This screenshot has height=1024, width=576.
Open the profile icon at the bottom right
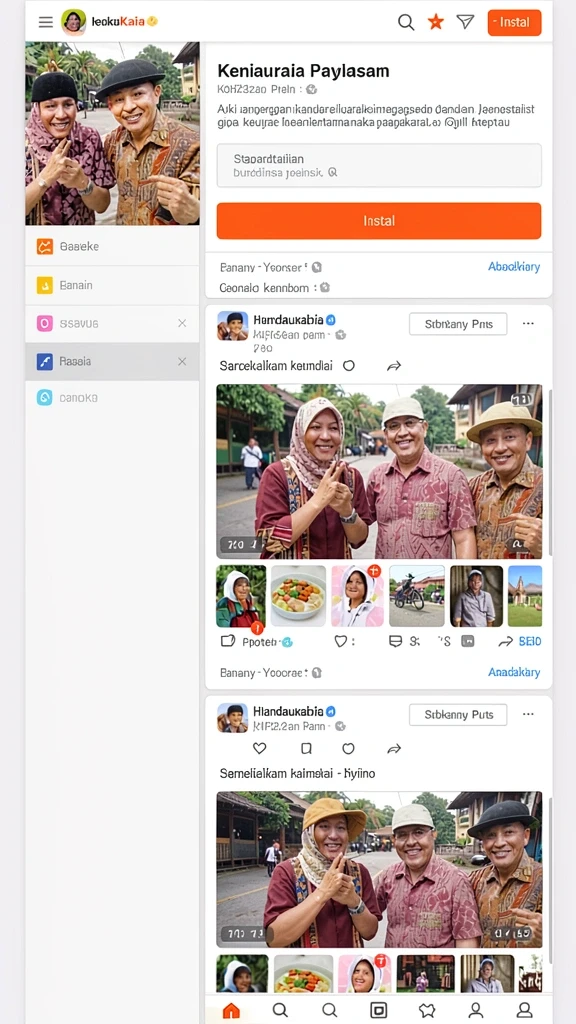(524, 1010)
